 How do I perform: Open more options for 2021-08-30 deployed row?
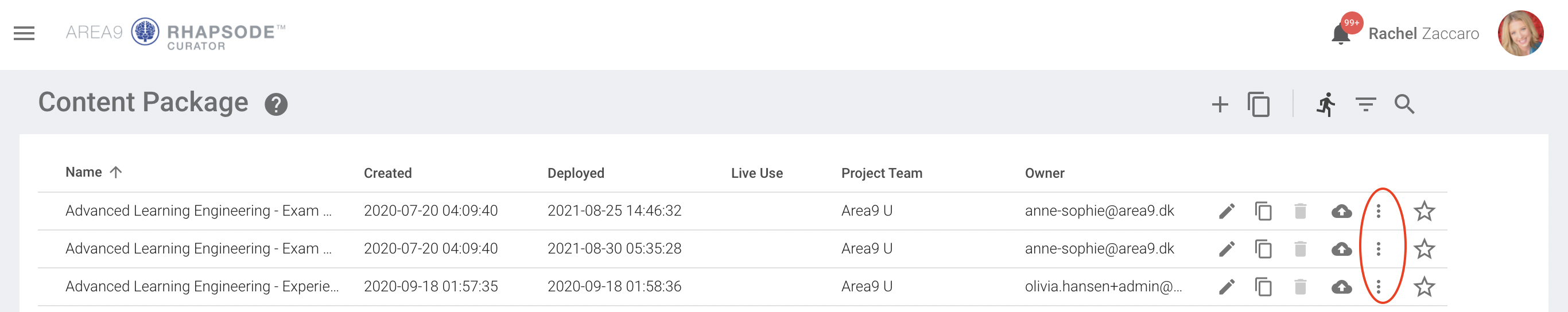pyautogui.click(x=1378, y=249)
